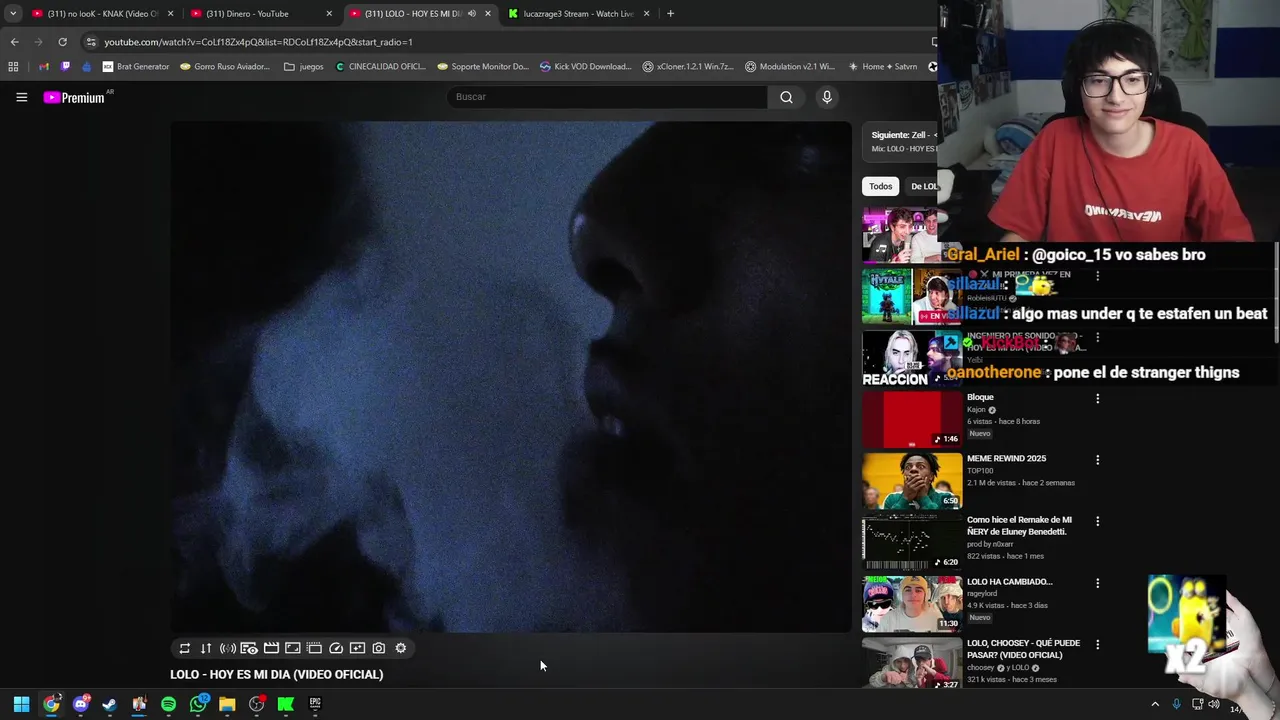Open site info icon in address bar
The height and width of the screenshot is (720, 1280).
pyautogui.click(x=91, y=42)
